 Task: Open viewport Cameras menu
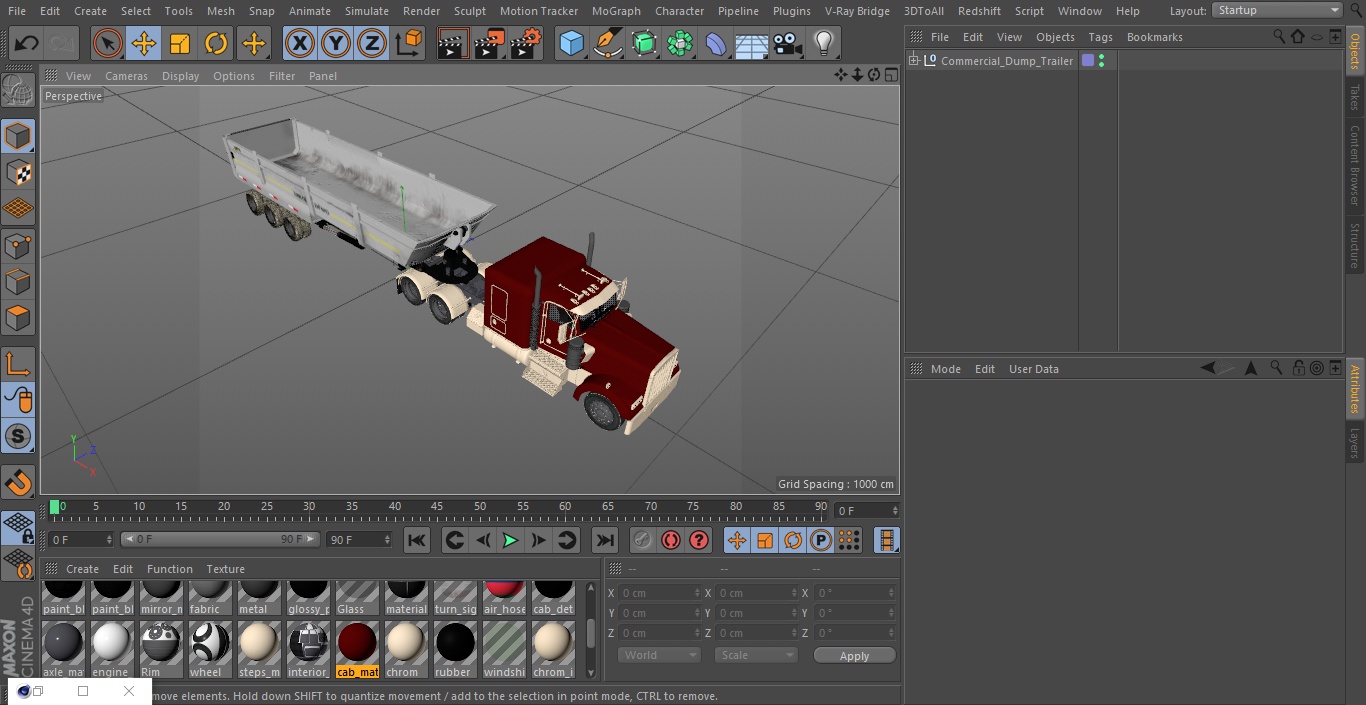[x=126, y=76]
